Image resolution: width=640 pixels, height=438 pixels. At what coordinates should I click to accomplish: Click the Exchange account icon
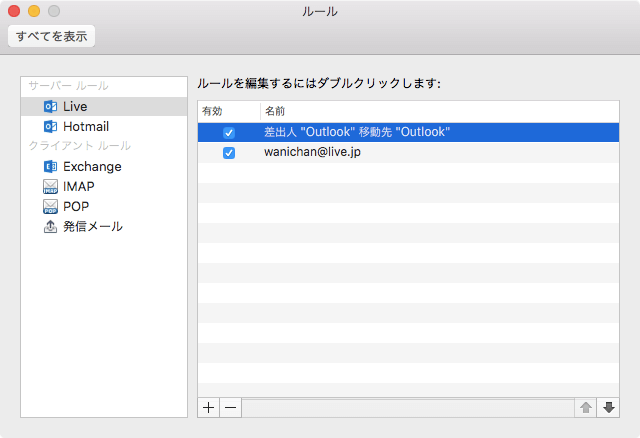(x=50, y=167)
